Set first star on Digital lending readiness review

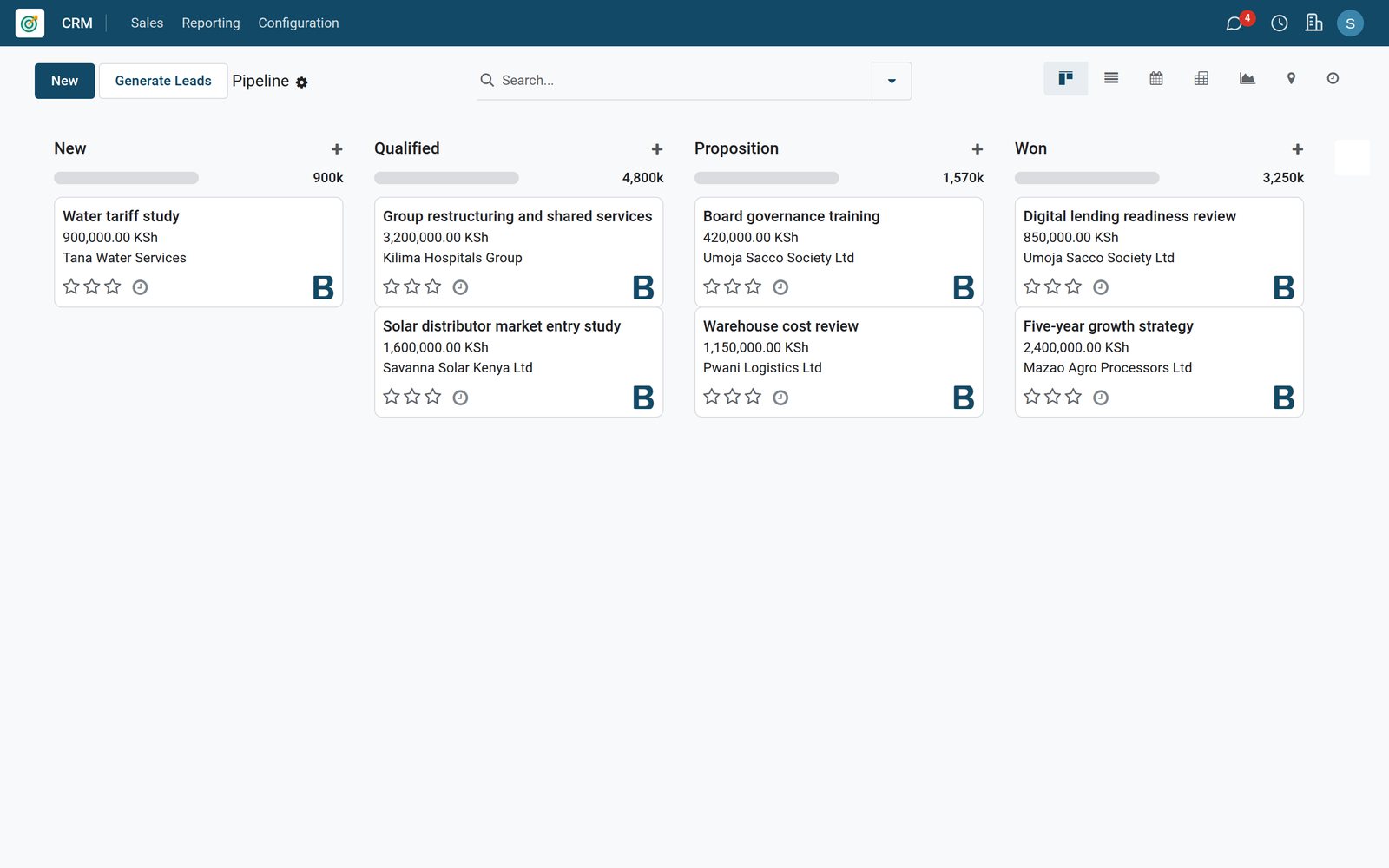(x=1032, y=286)
